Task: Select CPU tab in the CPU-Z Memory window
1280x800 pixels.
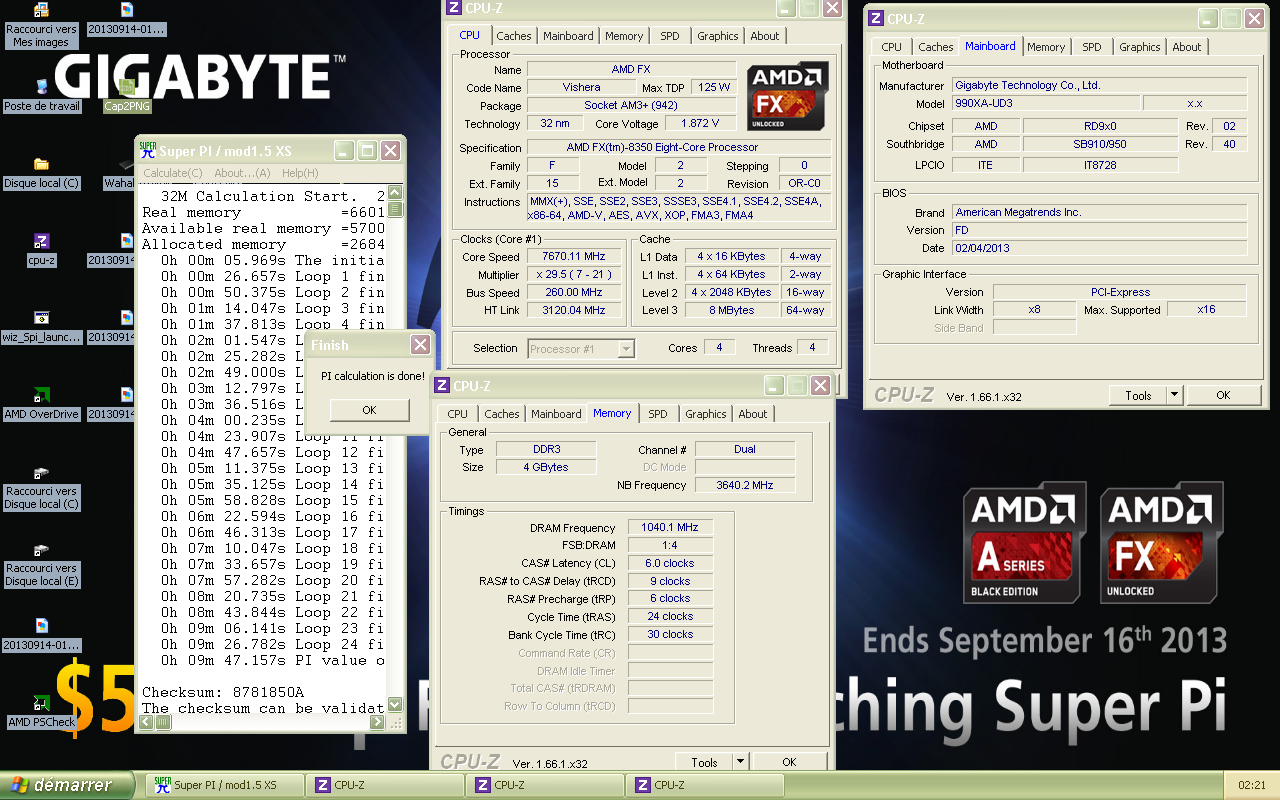Action: [457, 414]
